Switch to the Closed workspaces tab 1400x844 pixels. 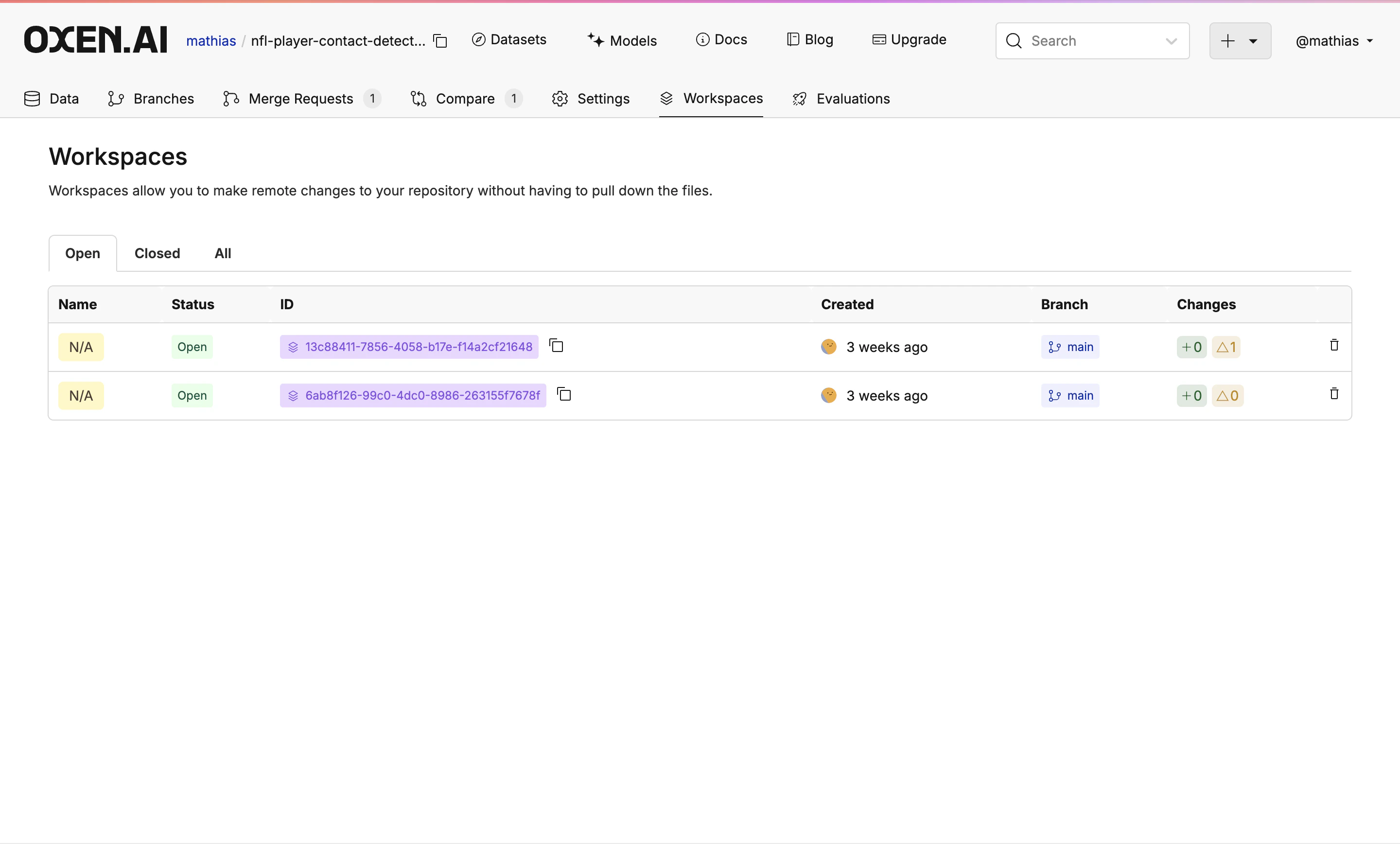pyautogui.click(x=157, y=253)
